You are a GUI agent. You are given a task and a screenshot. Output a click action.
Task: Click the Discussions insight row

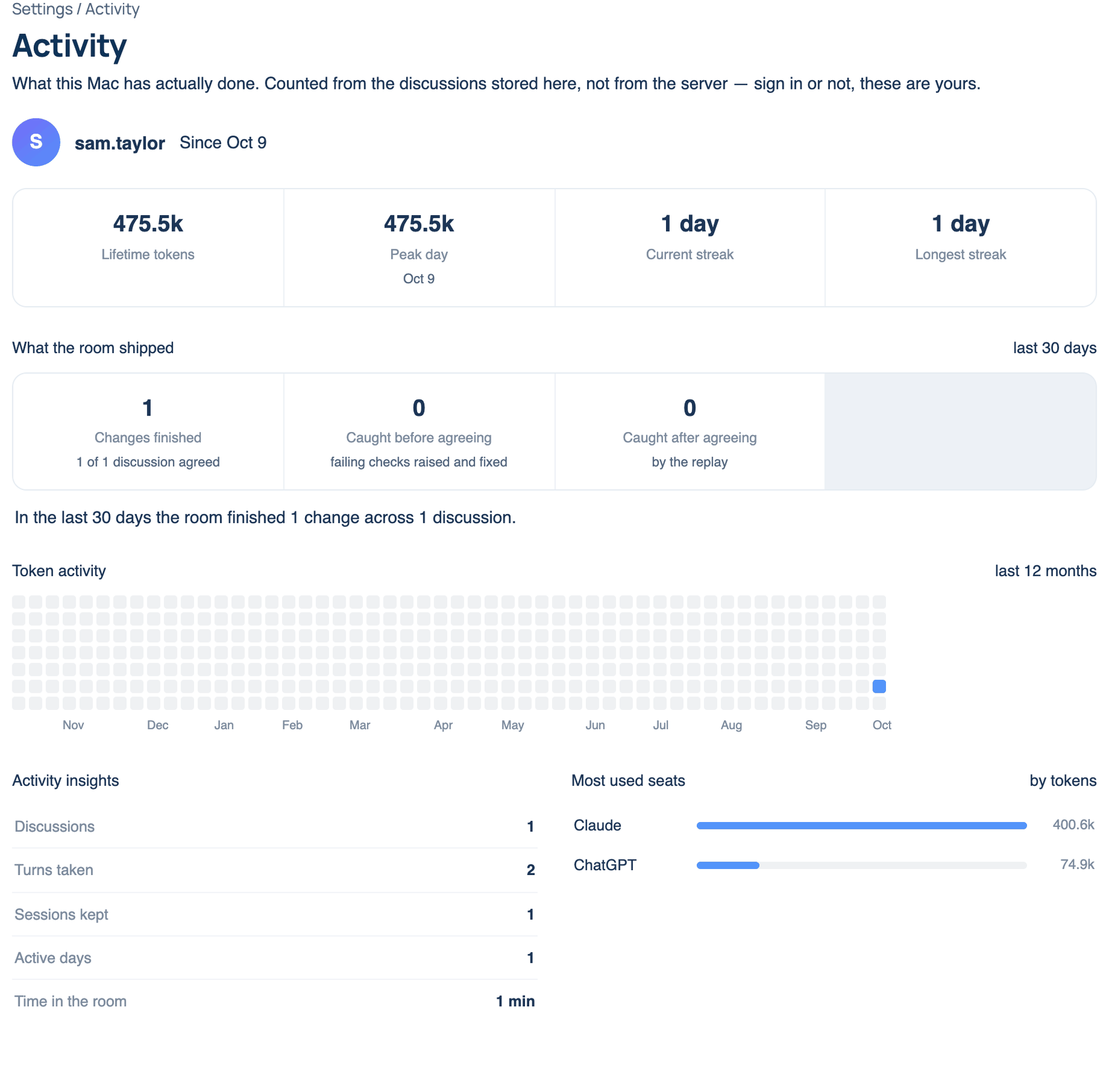[x=274, y=826]
